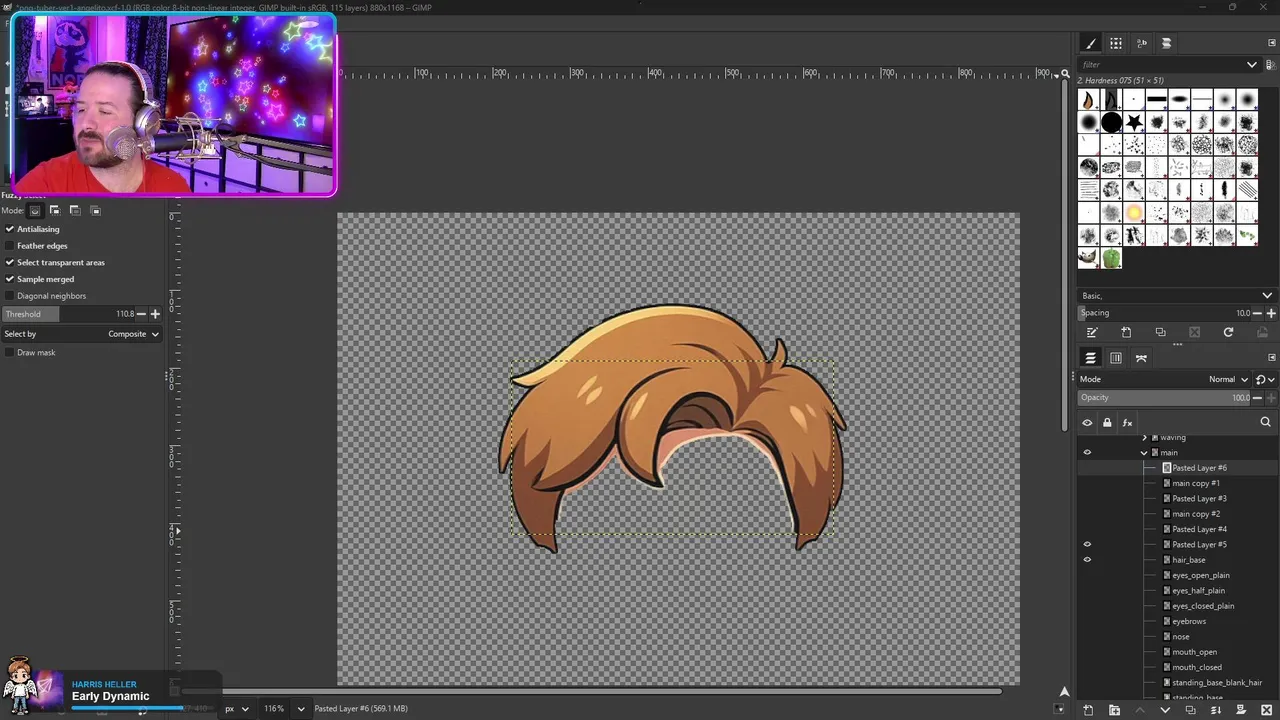Select the solid black round brush
The width and height of the screenshot is (1280, 720).
point(1111,122)
